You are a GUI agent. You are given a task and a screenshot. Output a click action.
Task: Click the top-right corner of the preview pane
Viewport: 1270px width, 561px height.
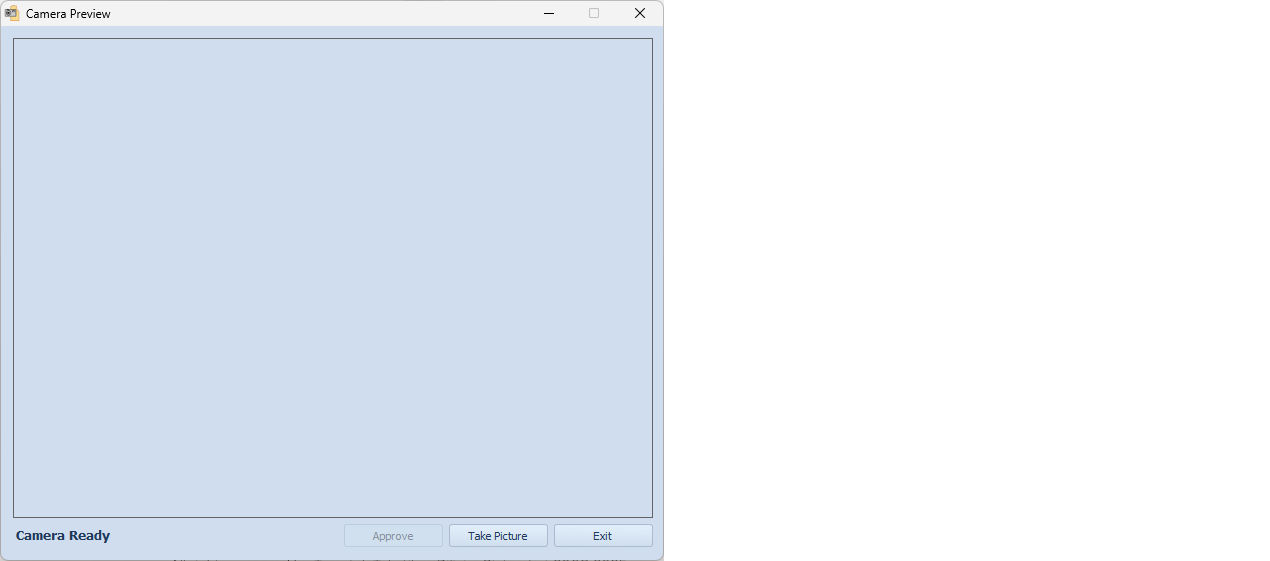[x=649, y=42]
